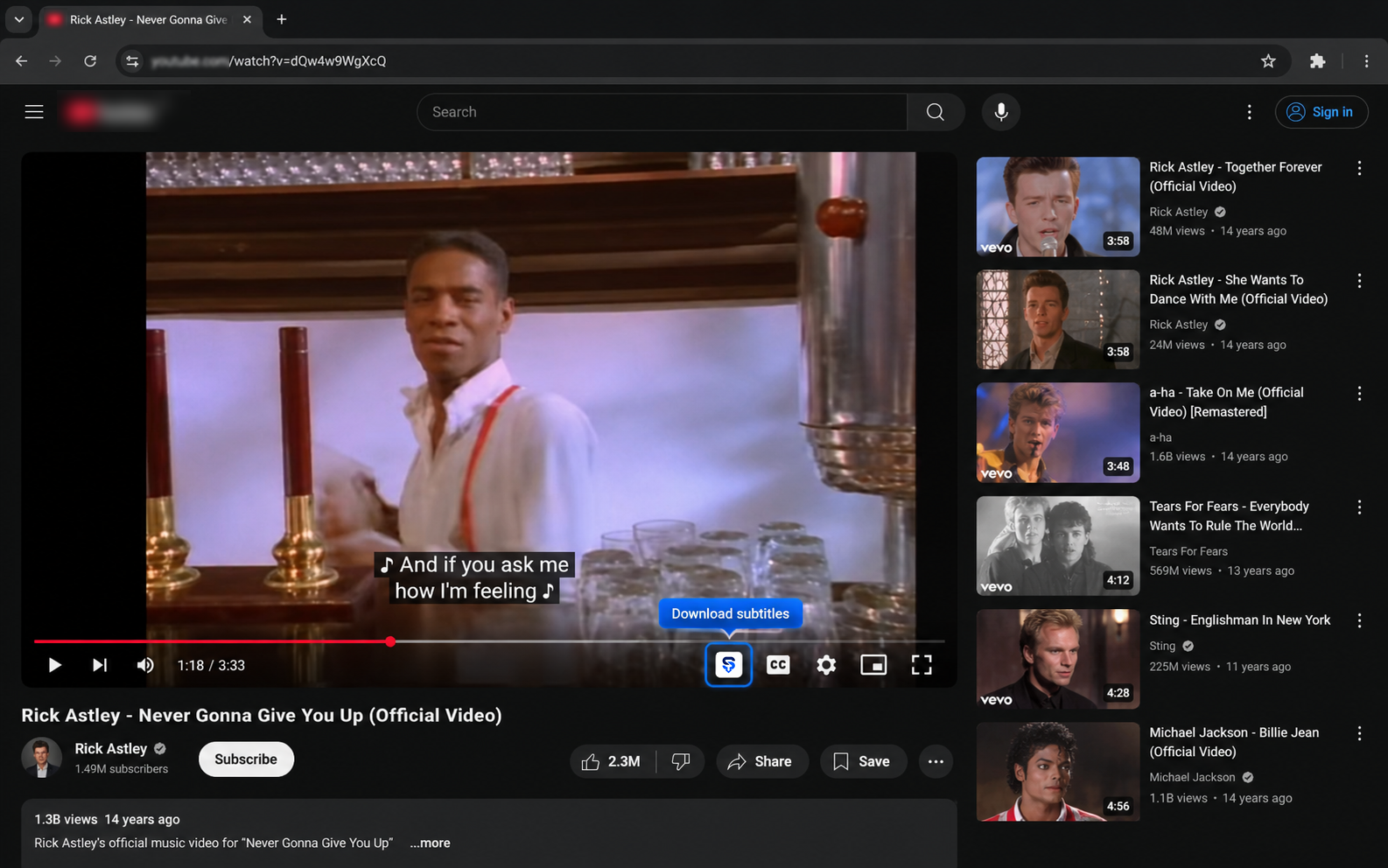This screenshot has width=1388, height=868.
Task: Open Tears For Fears Everybody Wants title
Action: (x=1229, y=516)
